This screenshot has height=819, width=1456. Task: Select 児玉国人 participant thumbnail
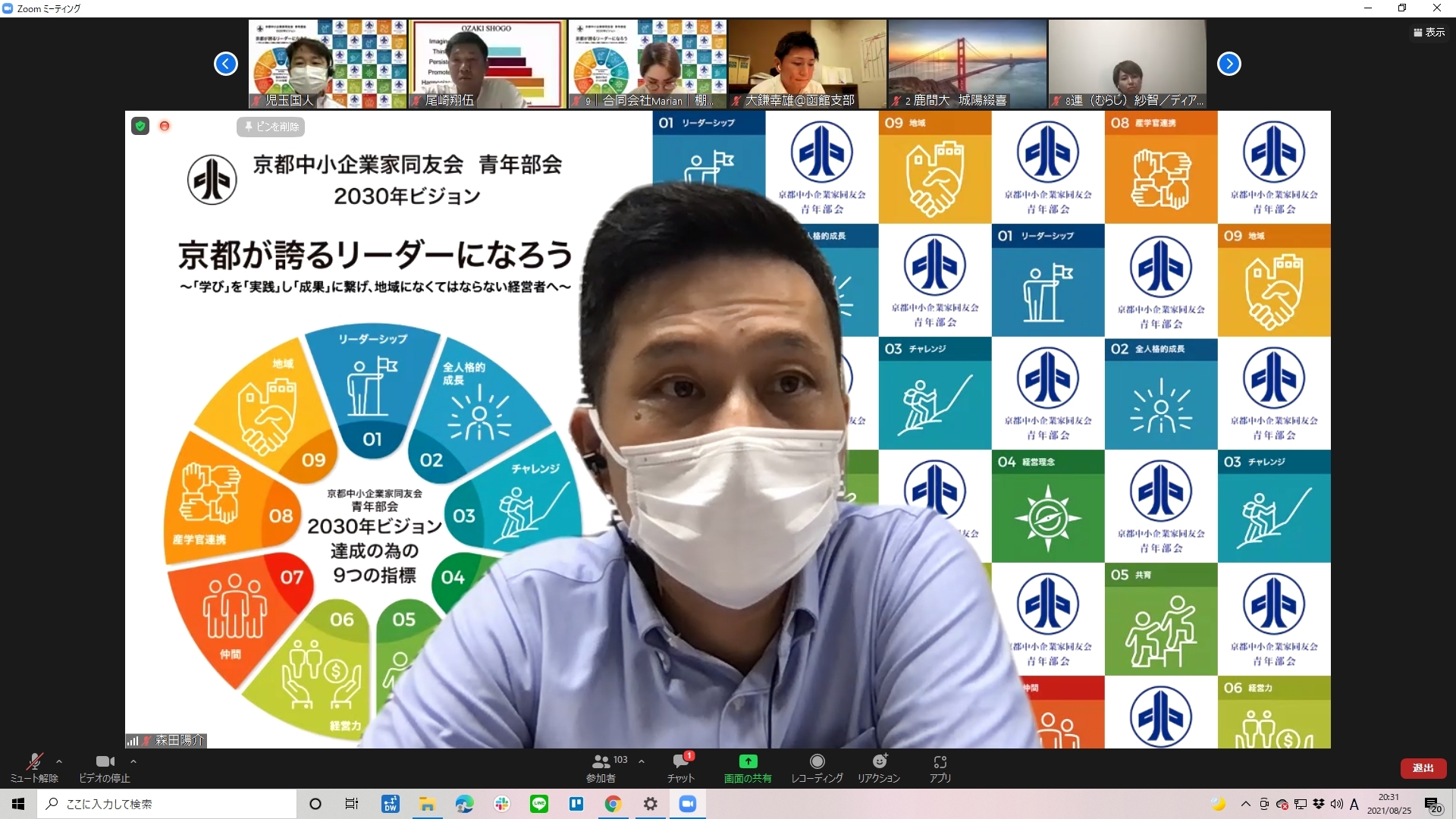tap(328, 64)
